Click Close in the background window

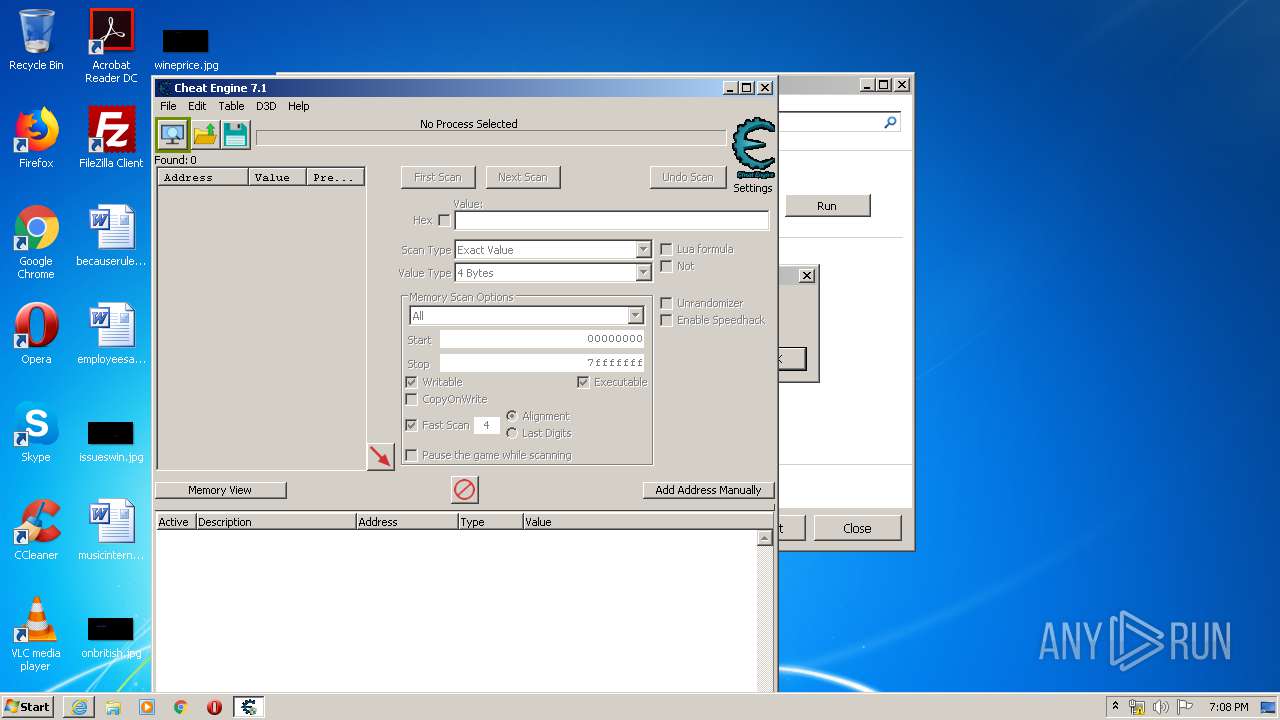coord(857,528)
